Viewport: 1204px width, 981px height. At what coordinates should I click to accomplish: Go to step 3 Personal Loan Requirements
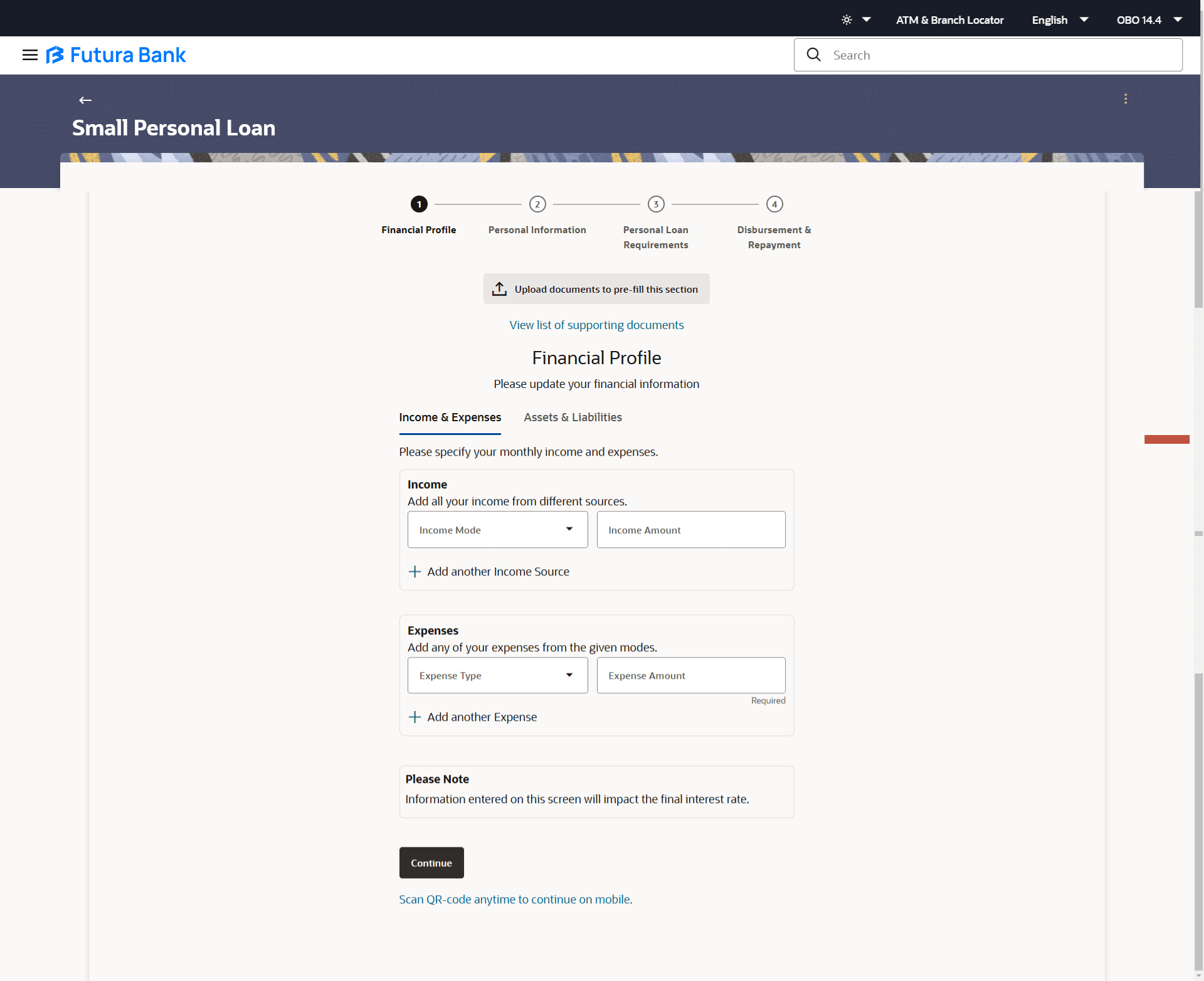click(x=656, y=204)
